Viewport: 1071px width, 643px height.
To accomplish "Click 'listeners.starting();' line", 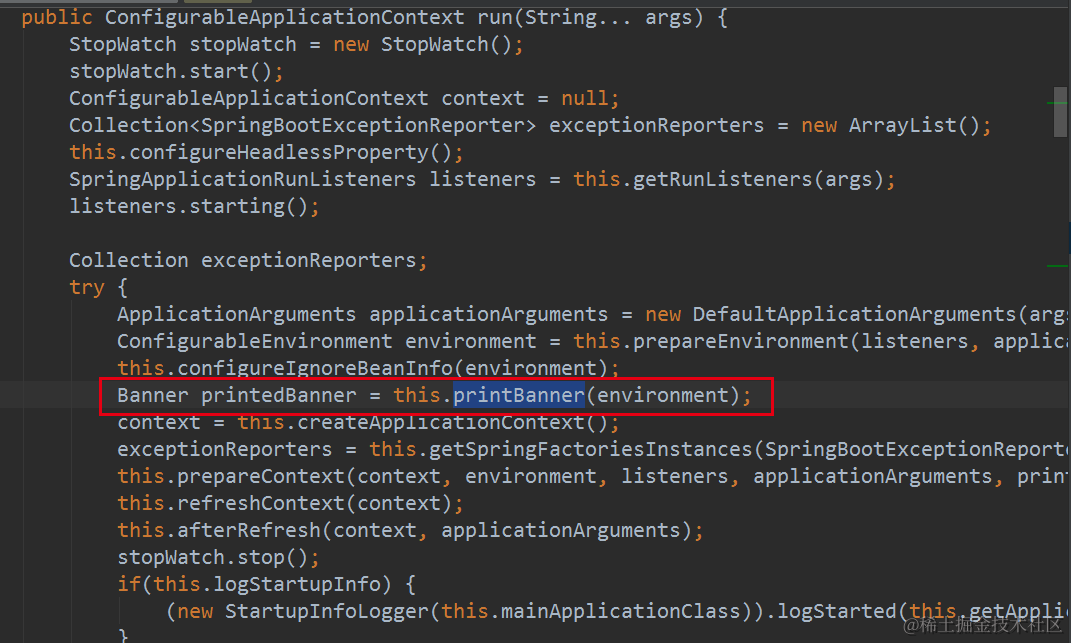I will [x=193, y=206].
